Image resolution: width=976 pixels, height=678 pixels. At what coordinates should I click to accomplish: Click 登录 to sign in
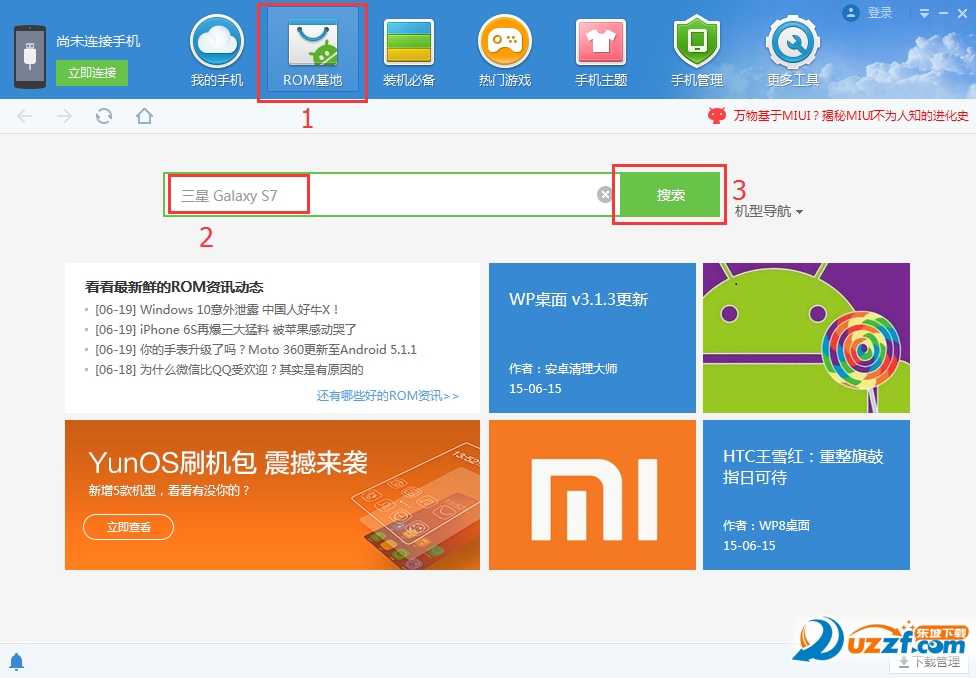(878, 13)
